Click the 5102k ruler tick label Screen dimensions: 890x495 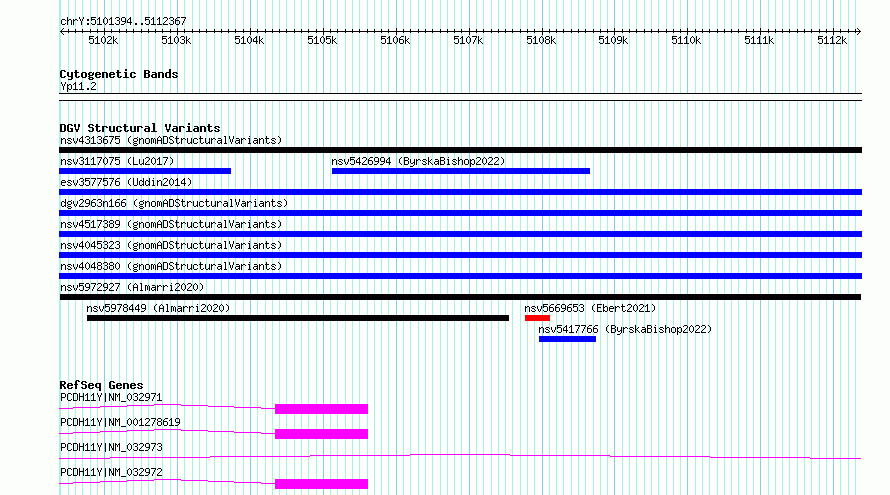pyautogui.click(x=103, y=40)
